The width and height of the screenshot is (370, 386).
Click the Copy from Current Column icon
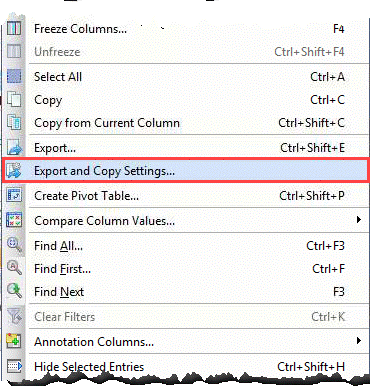(14, 123)
